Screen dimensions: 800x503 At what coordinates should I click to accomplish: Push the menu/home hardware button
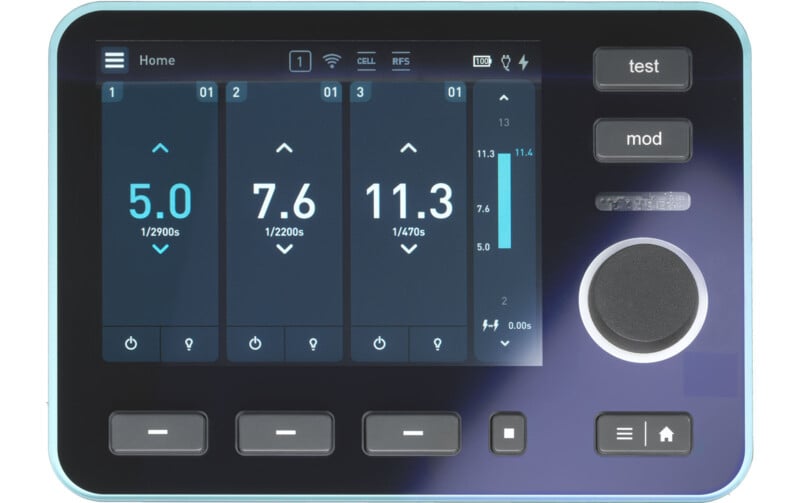pos(644,434)
